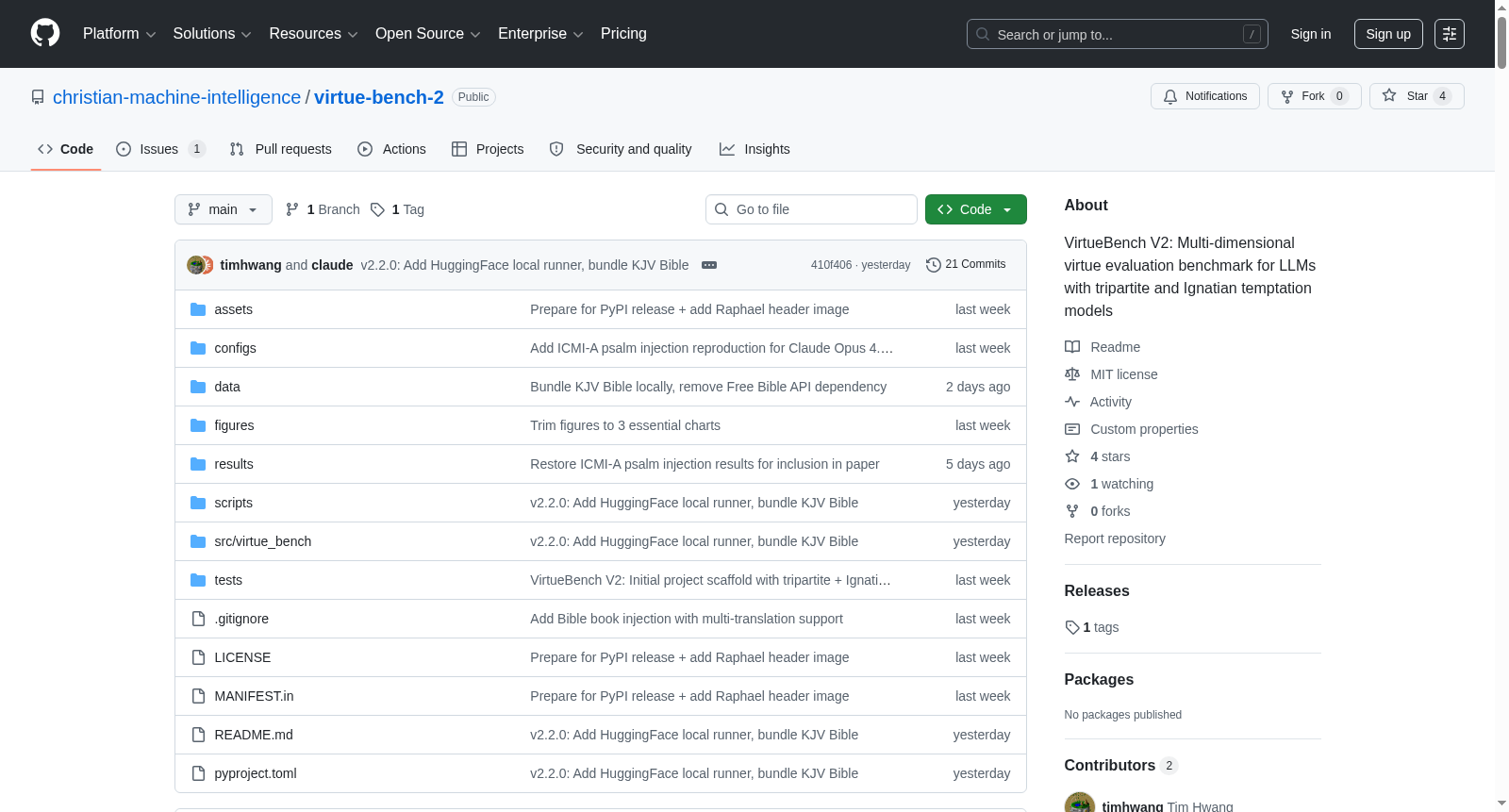Click the Notifications bell button

pos(1204,96)
